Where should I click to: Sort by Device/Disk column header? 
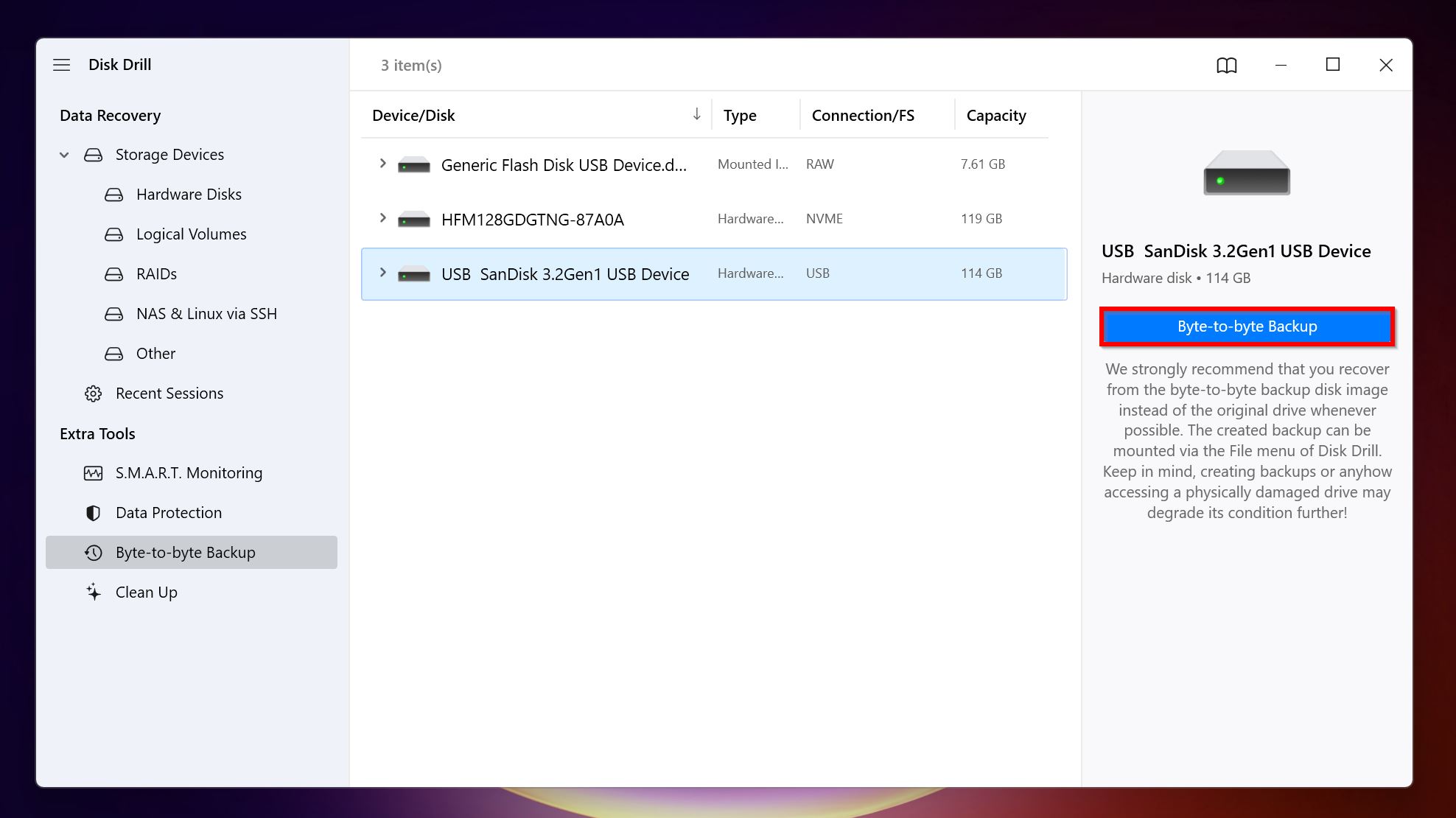[x=413, y=115]
